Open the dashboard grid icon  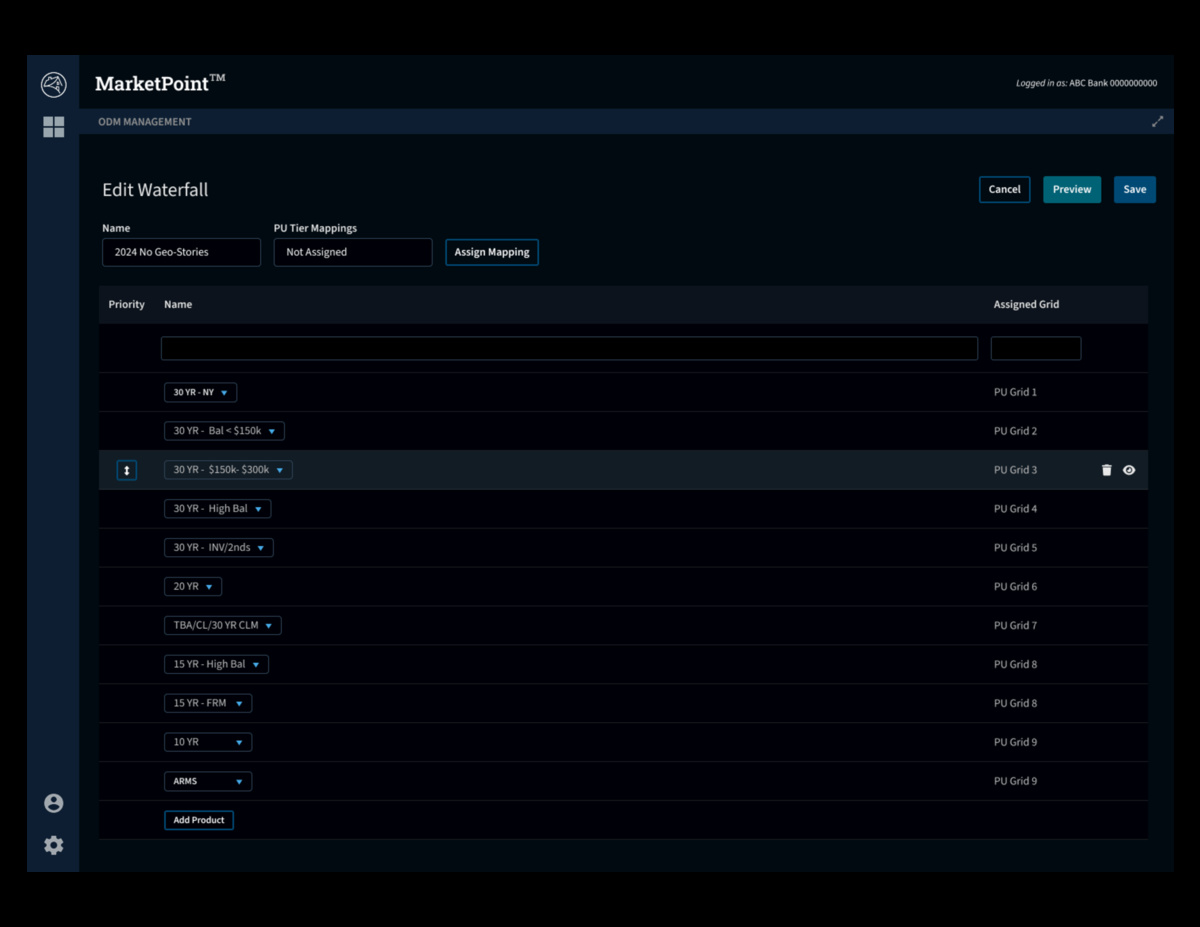tap(53, 127)
